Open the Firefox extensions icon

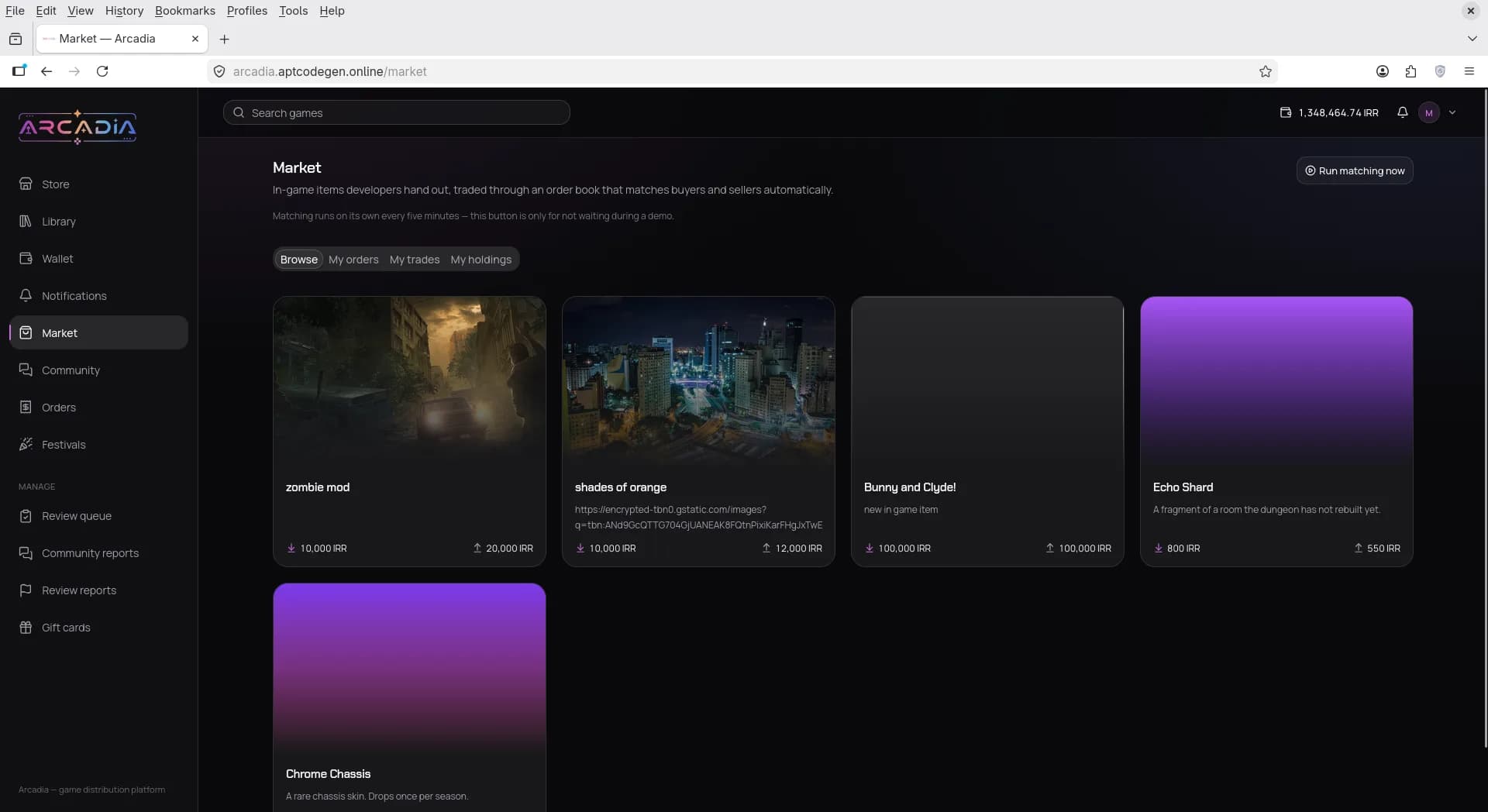1410,71
